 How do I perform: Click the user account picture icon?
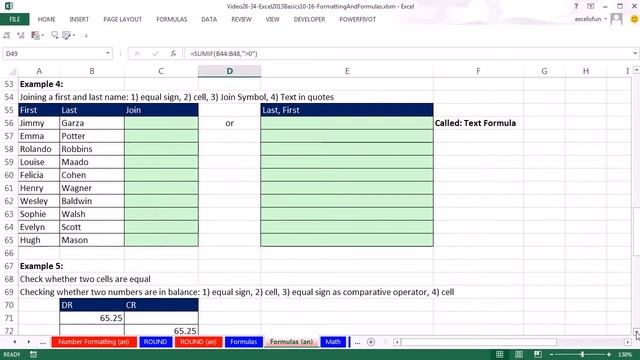tap(616, 19)
